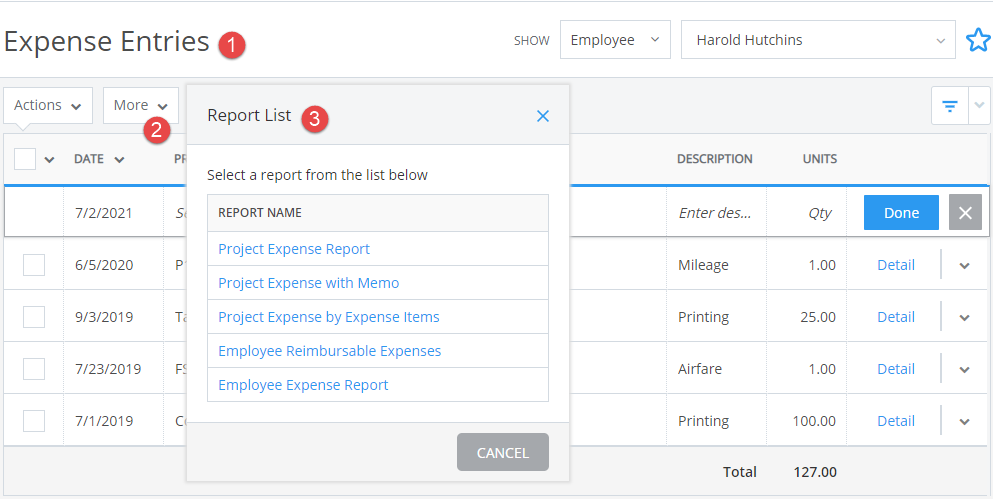This screenshot has width=993, height=499.
Task: Open Project Expense with Memo report
Action: pos(308,283)
